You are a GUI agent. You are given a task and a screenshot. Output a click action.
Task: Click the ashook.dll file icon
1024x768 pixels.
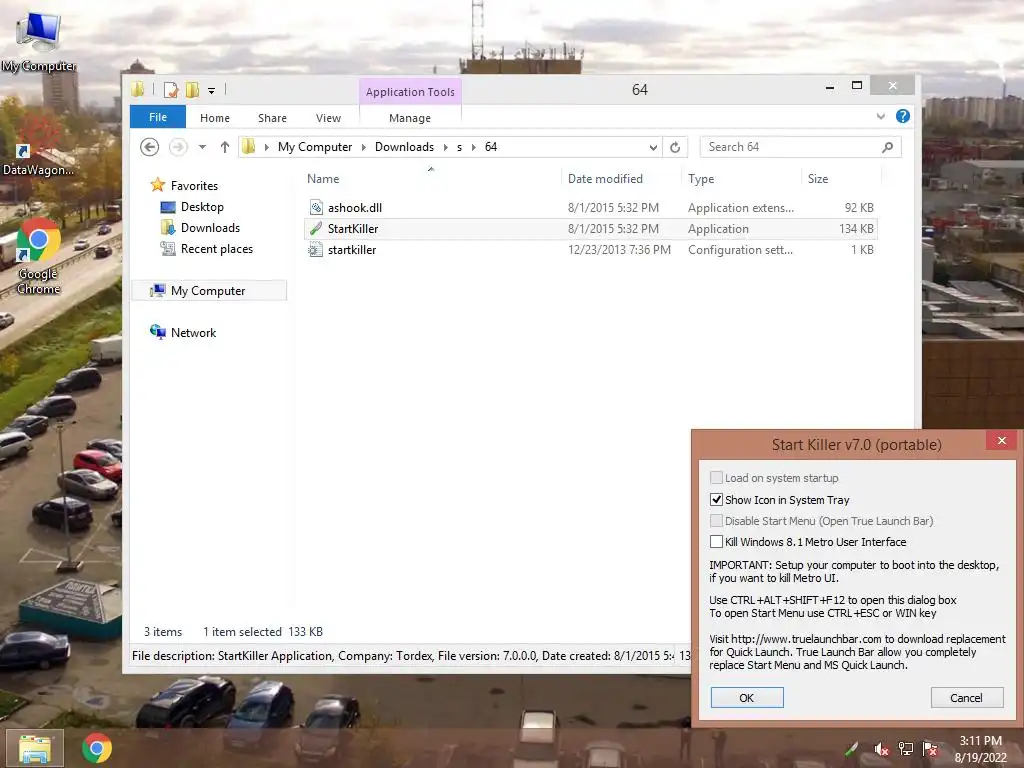pos(316,208)
